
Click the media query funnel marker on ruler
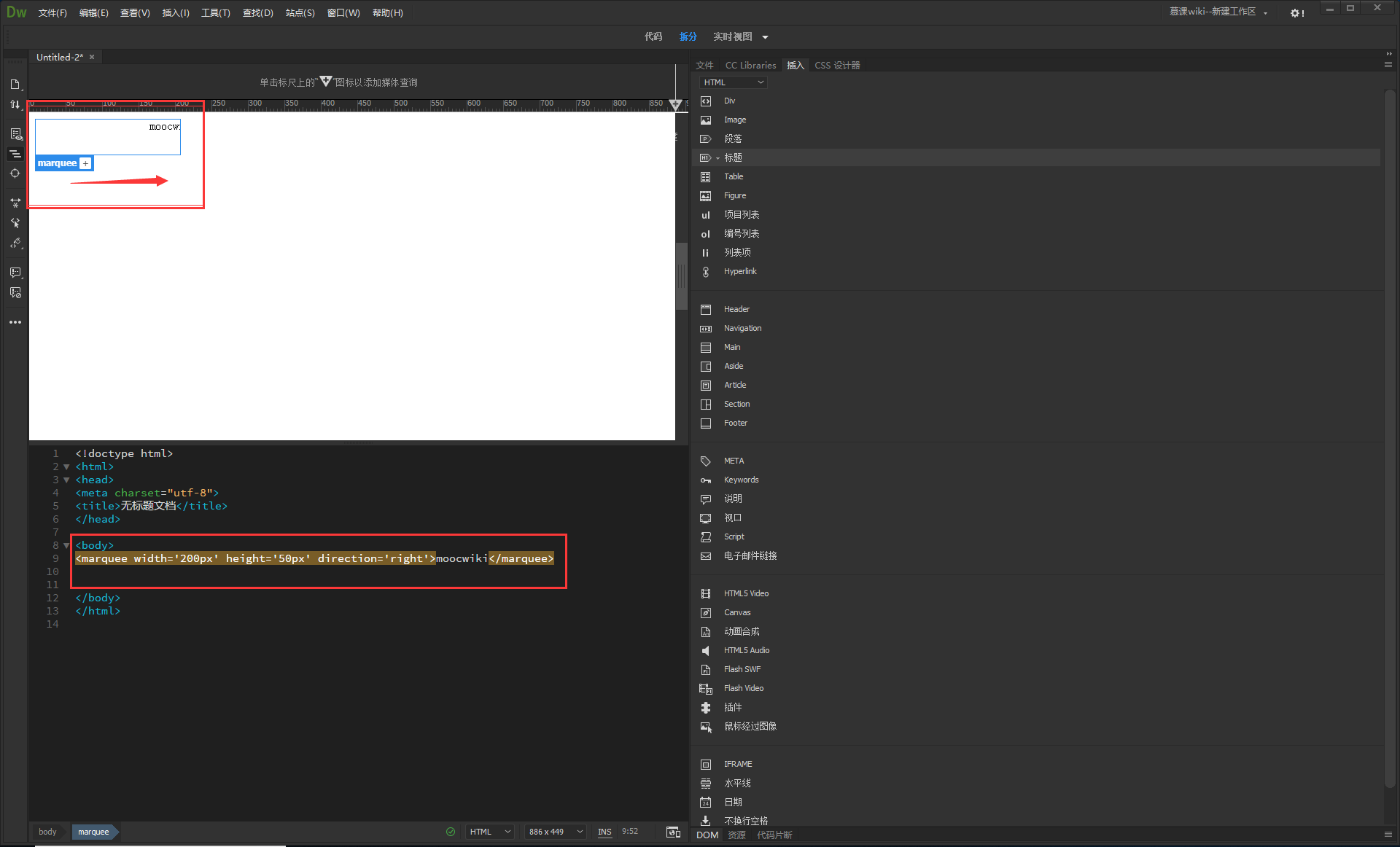pos(676,105)
